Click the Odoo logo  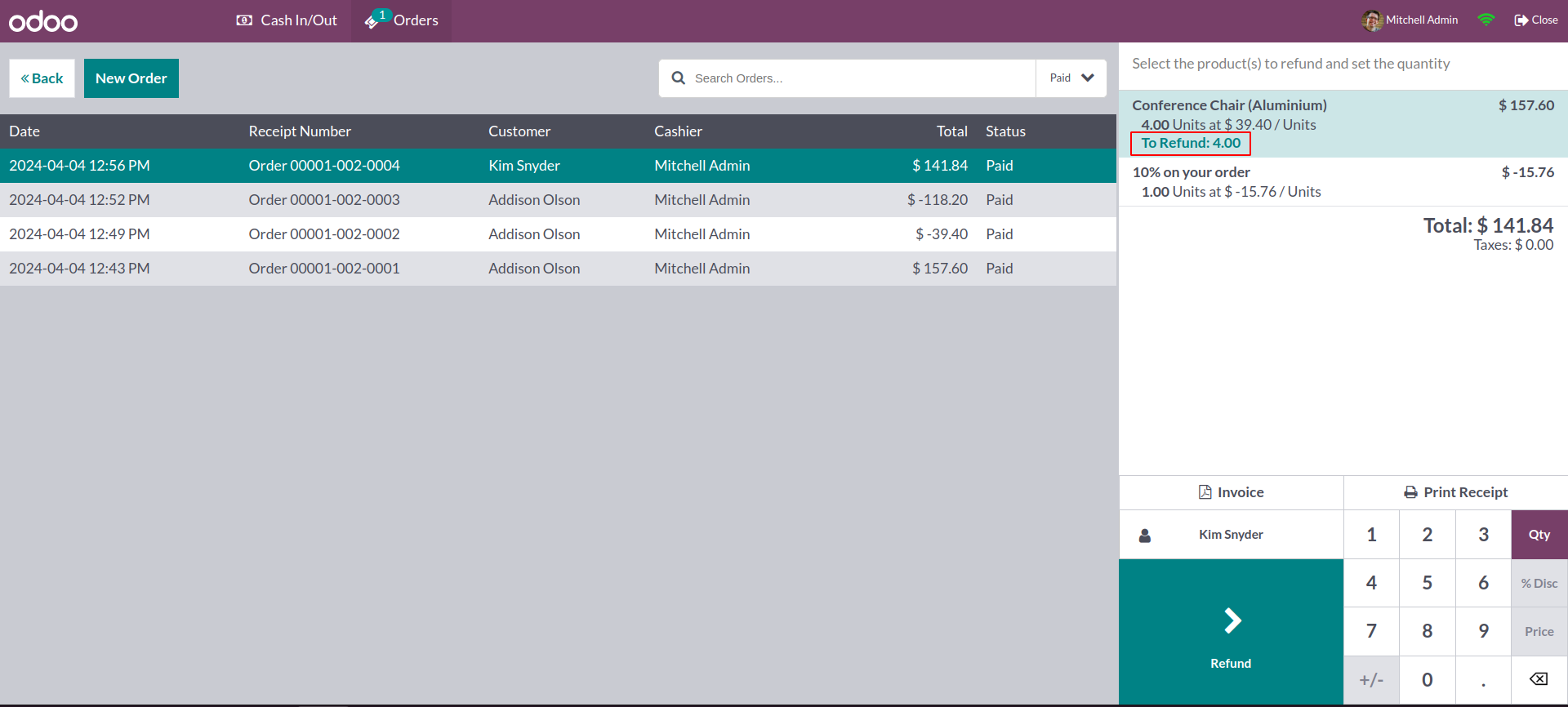43,21
